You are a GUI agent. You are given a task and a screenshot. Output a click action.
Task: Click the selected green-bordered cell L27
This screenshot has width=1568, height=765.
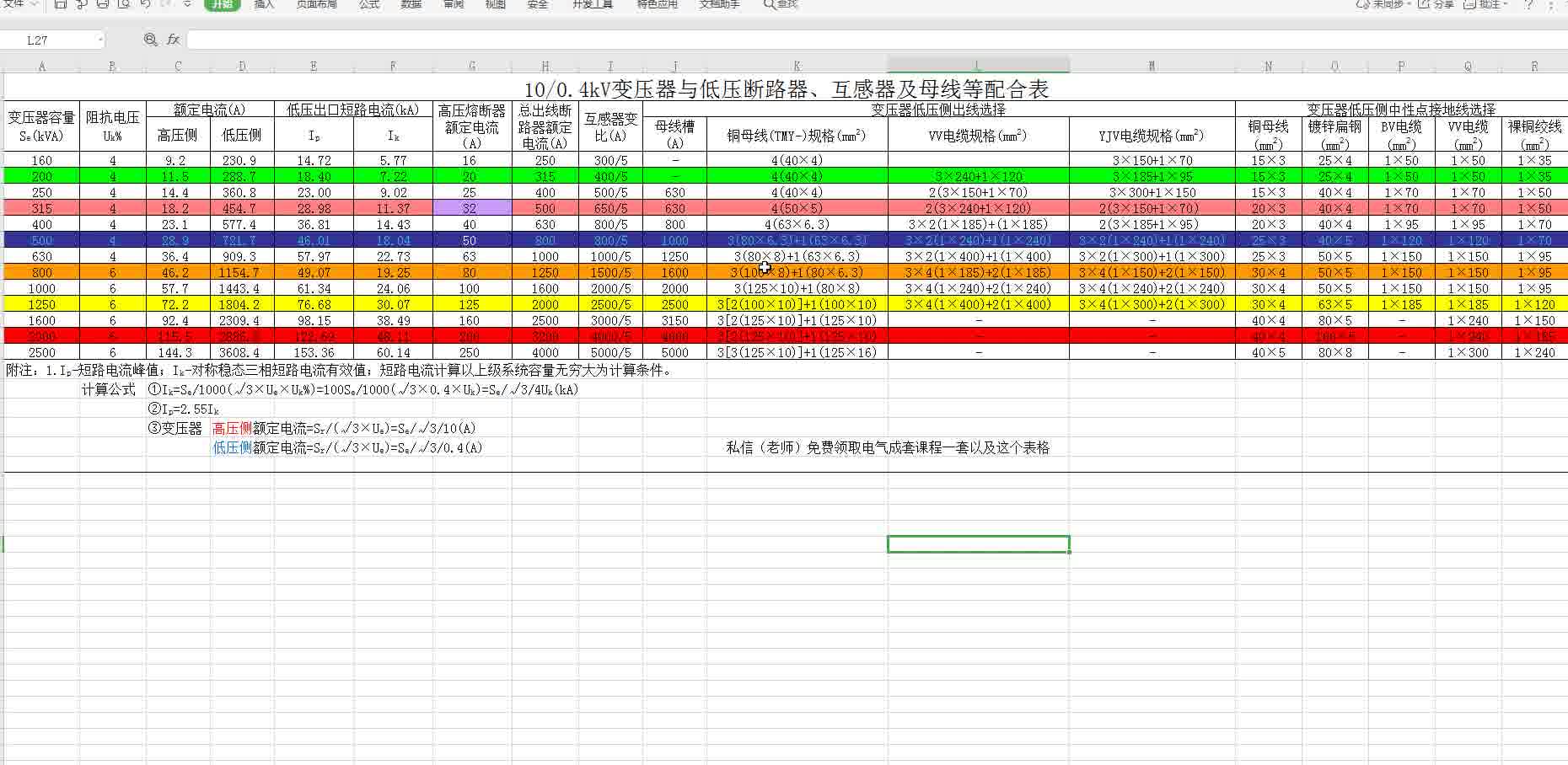(978, 544)
